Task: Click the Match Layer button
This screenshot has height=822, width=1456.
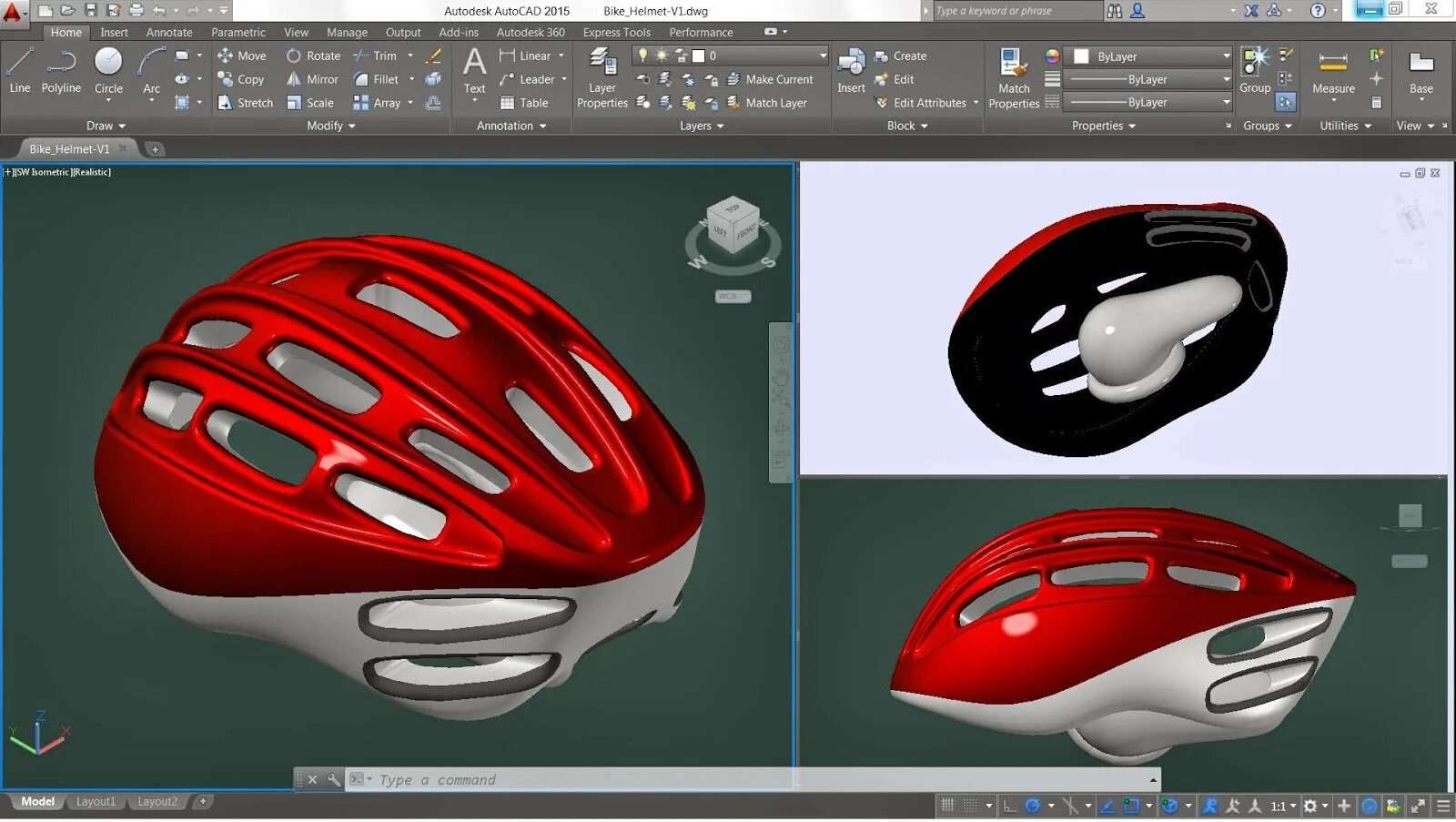Action: click(x=774, y=103)
